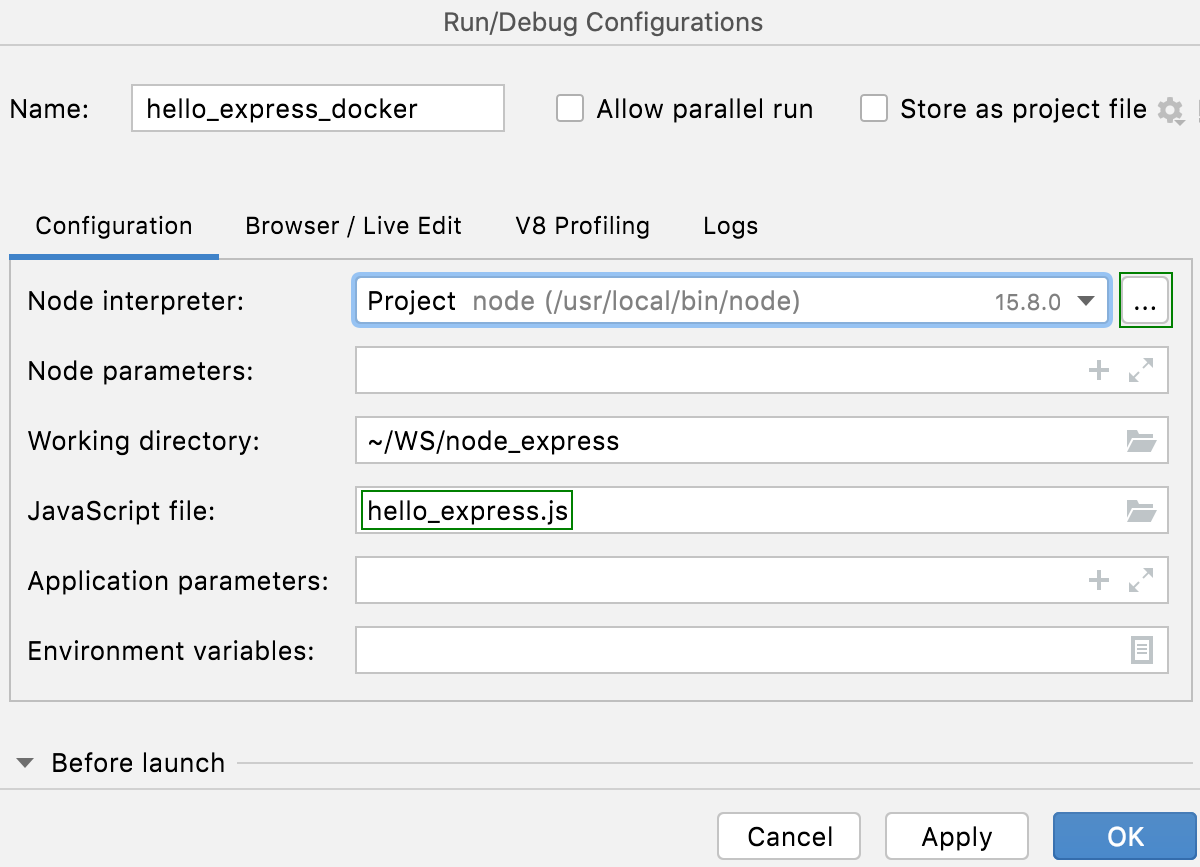Click the hello_express_docker name field

(x=317, y=108)
